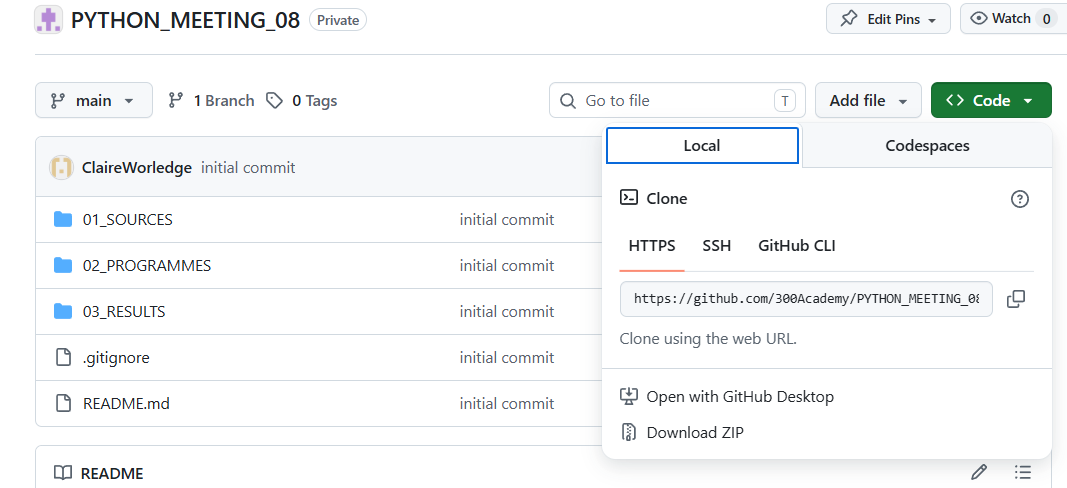The width and height of the screenshot is (1067, 488).
Task: Open the .gitignore file
Action: (x=116, y=357)
